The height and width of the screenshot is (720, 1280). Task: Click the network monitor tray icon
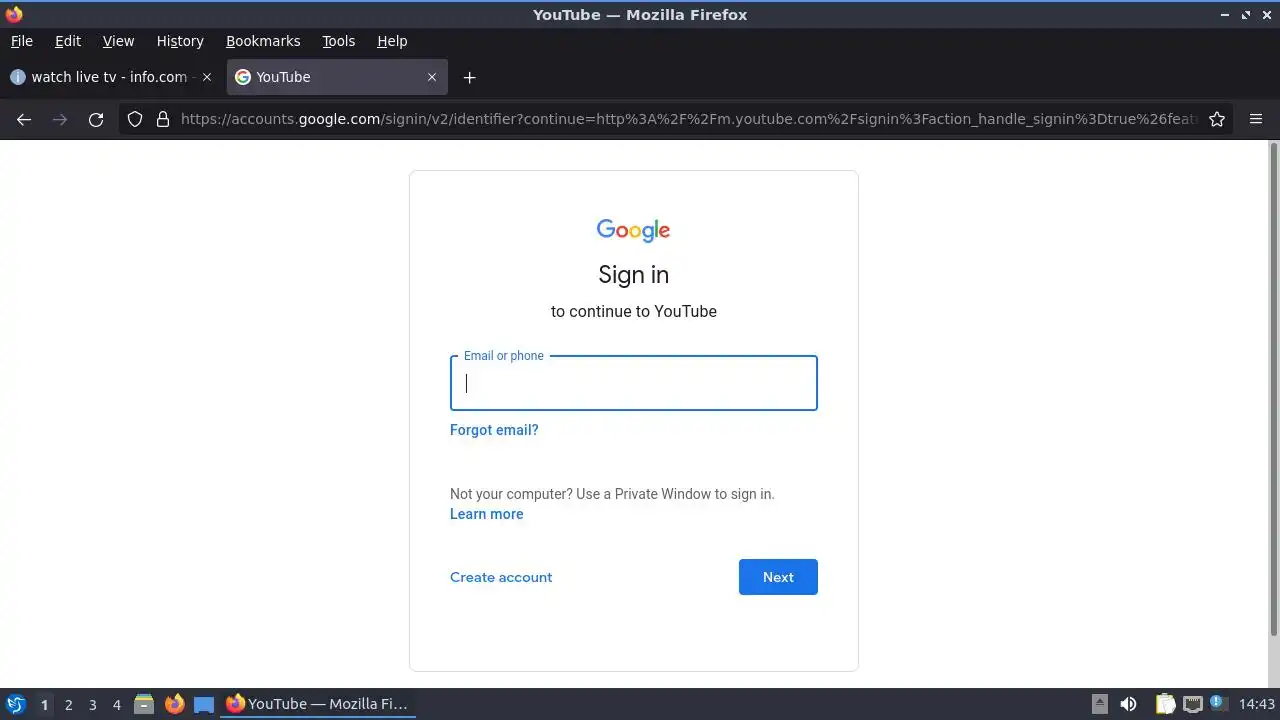[x=1192, y=704]
